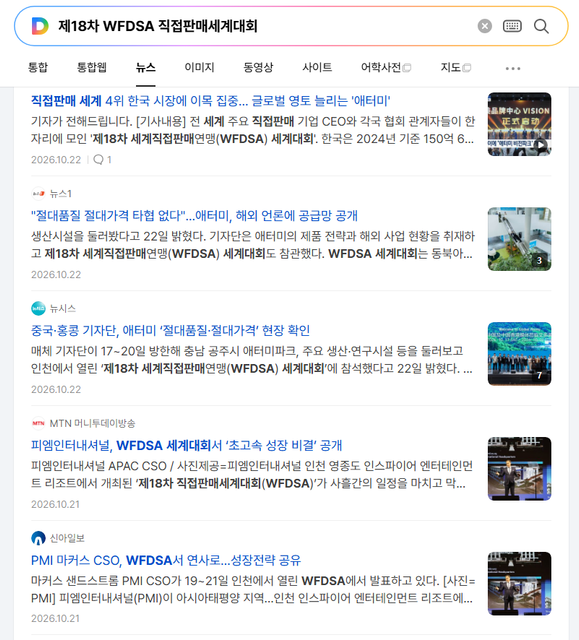Viewport: 579px width, 640px height.
Task: Open article 'PMI 마커스 CSO, WFDSA서 연사로' headline
Action: pyautogui.click(x=166, y=560)
